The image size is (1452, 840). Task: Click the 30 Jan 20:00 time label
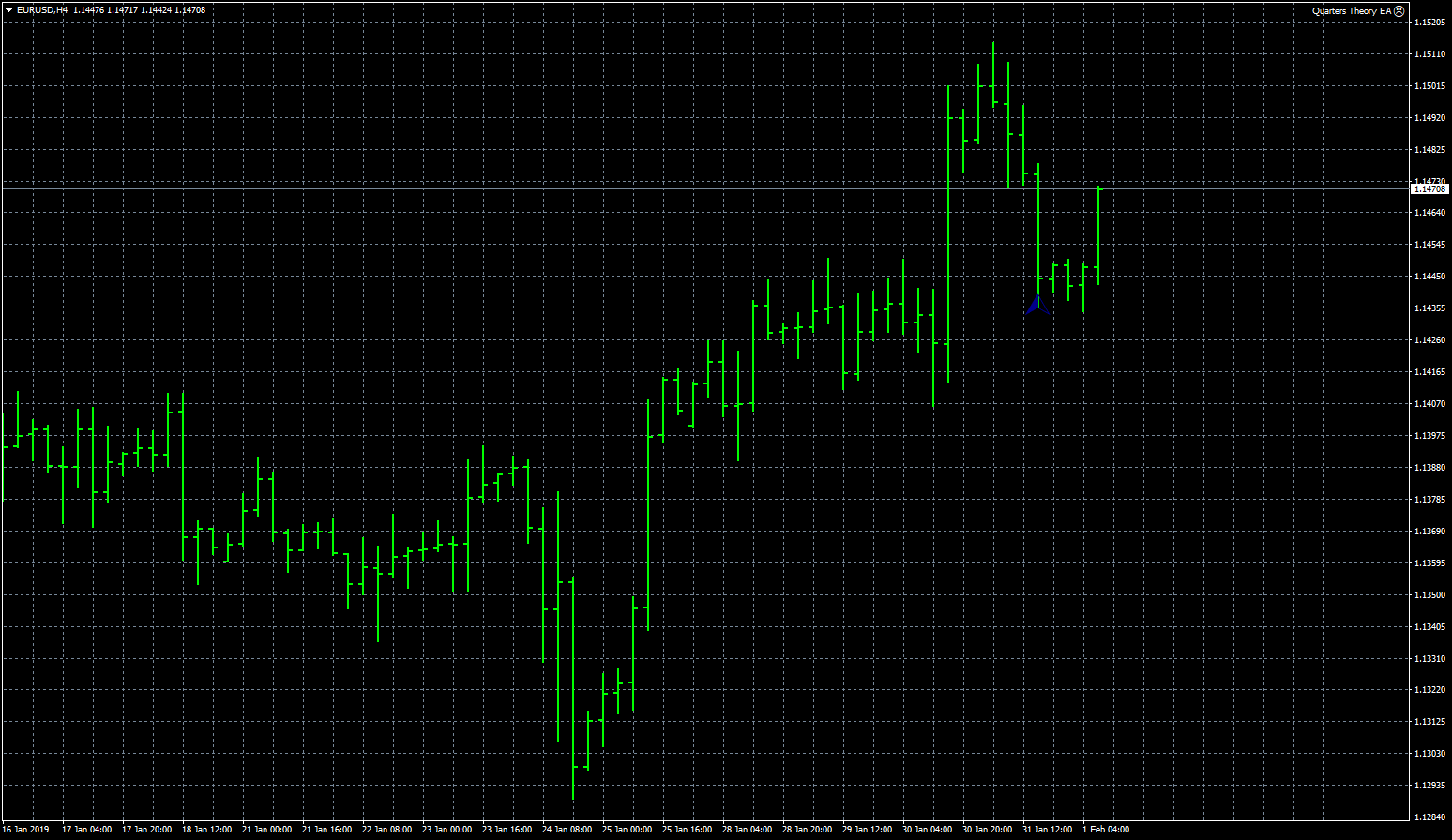click(987, 829)
